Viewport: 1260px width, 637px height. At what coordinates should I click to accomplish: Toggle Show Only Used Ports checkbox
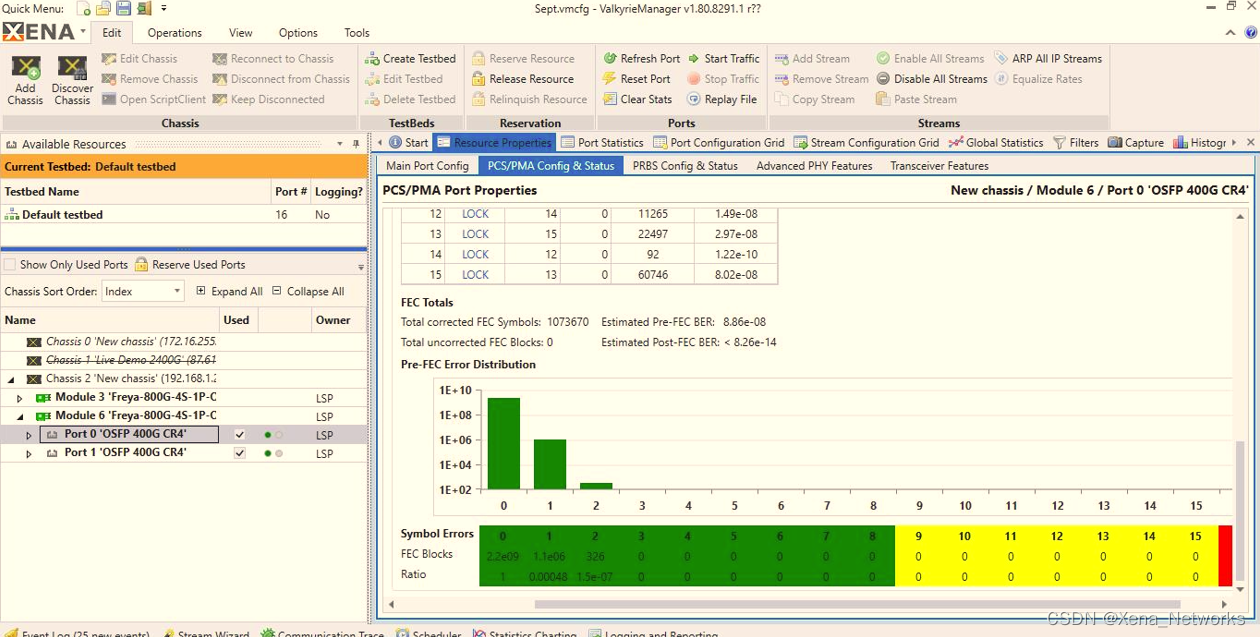click(10, 265)
